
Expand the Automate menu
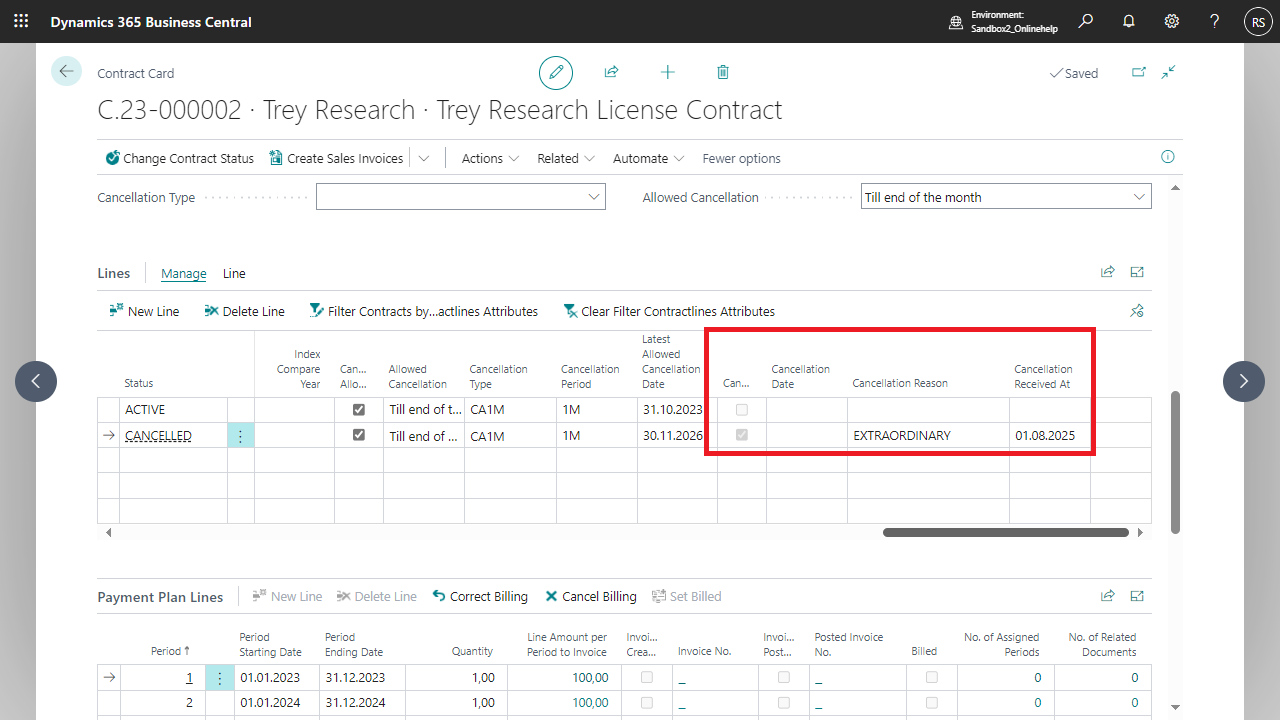click(648, 158)
